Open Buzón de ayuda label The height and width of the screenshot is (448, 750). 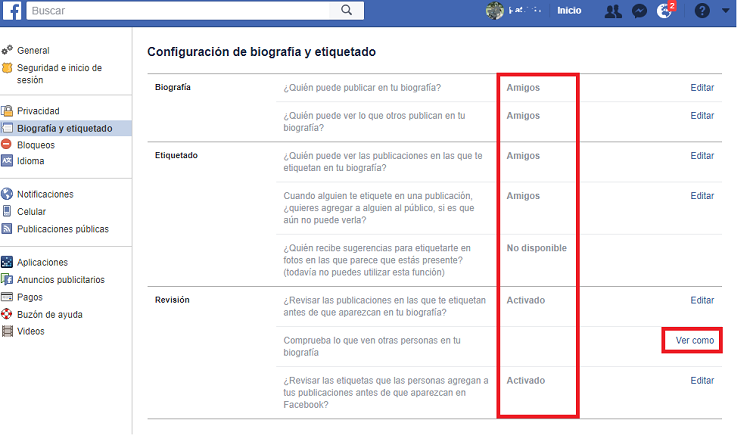coord(50,315)
